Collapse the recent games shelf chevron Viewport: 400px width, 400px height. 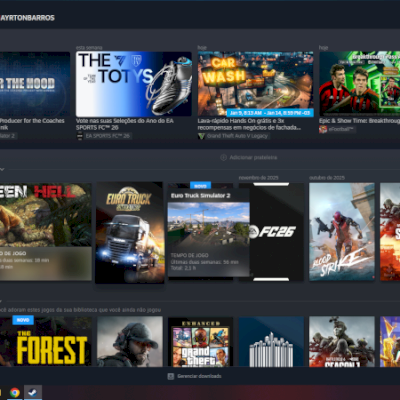(x=2, y=169)
